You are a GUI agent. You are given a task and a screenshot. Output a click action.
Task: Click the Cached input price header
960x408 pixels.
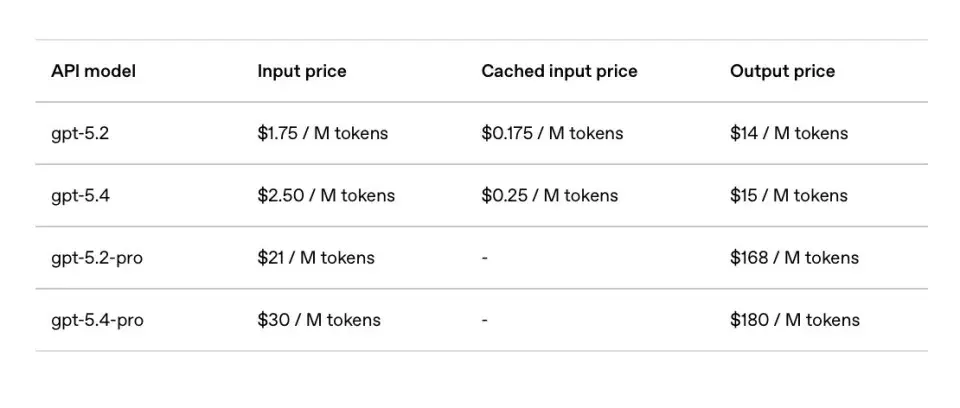click(559, 71)
